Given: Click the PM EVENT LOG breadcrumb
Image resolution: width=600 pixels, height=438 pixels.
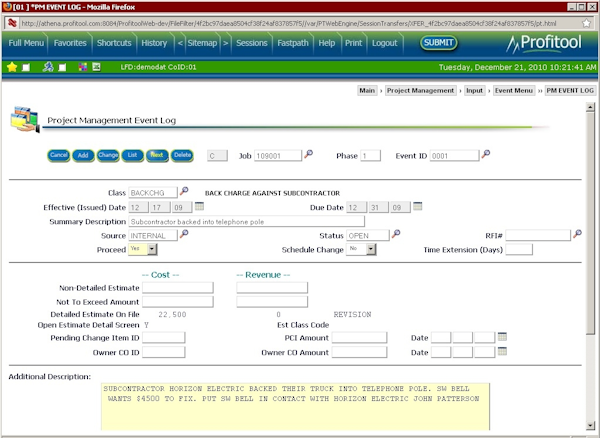Looking at the screenshot, I should (x=570, y=91).
